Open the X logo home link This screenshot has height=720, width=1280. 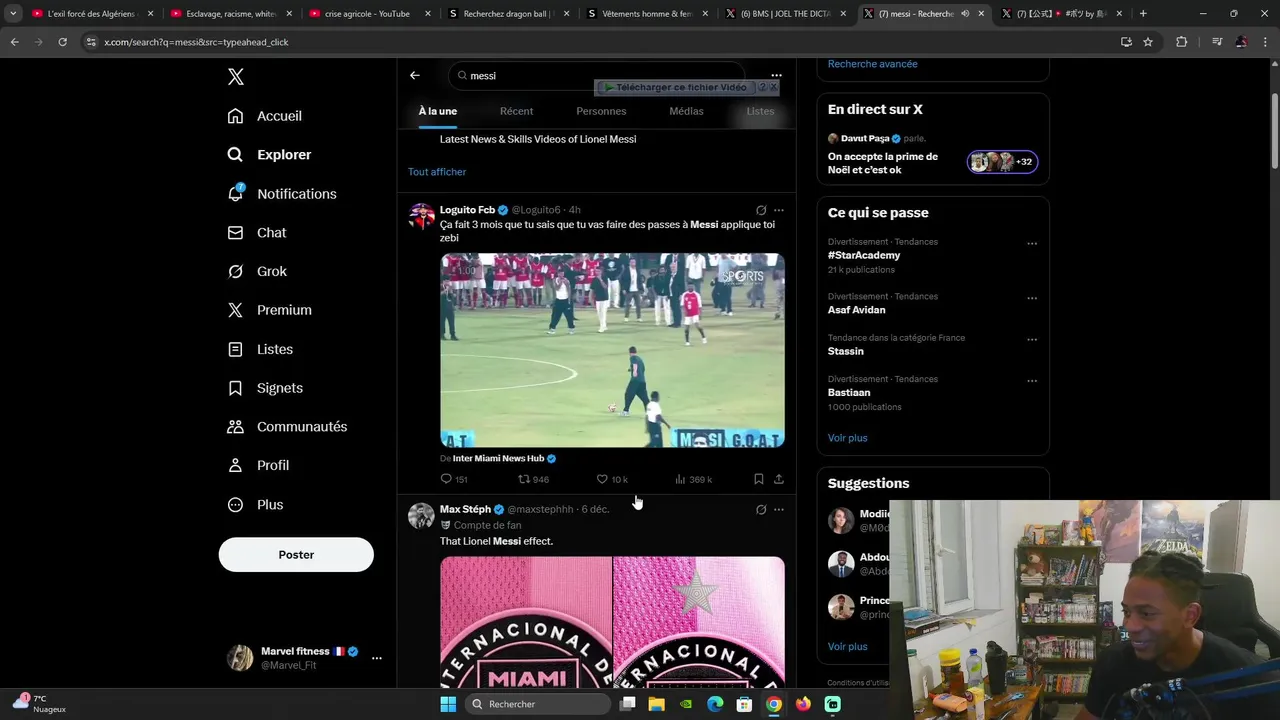[x=235, y=77]
